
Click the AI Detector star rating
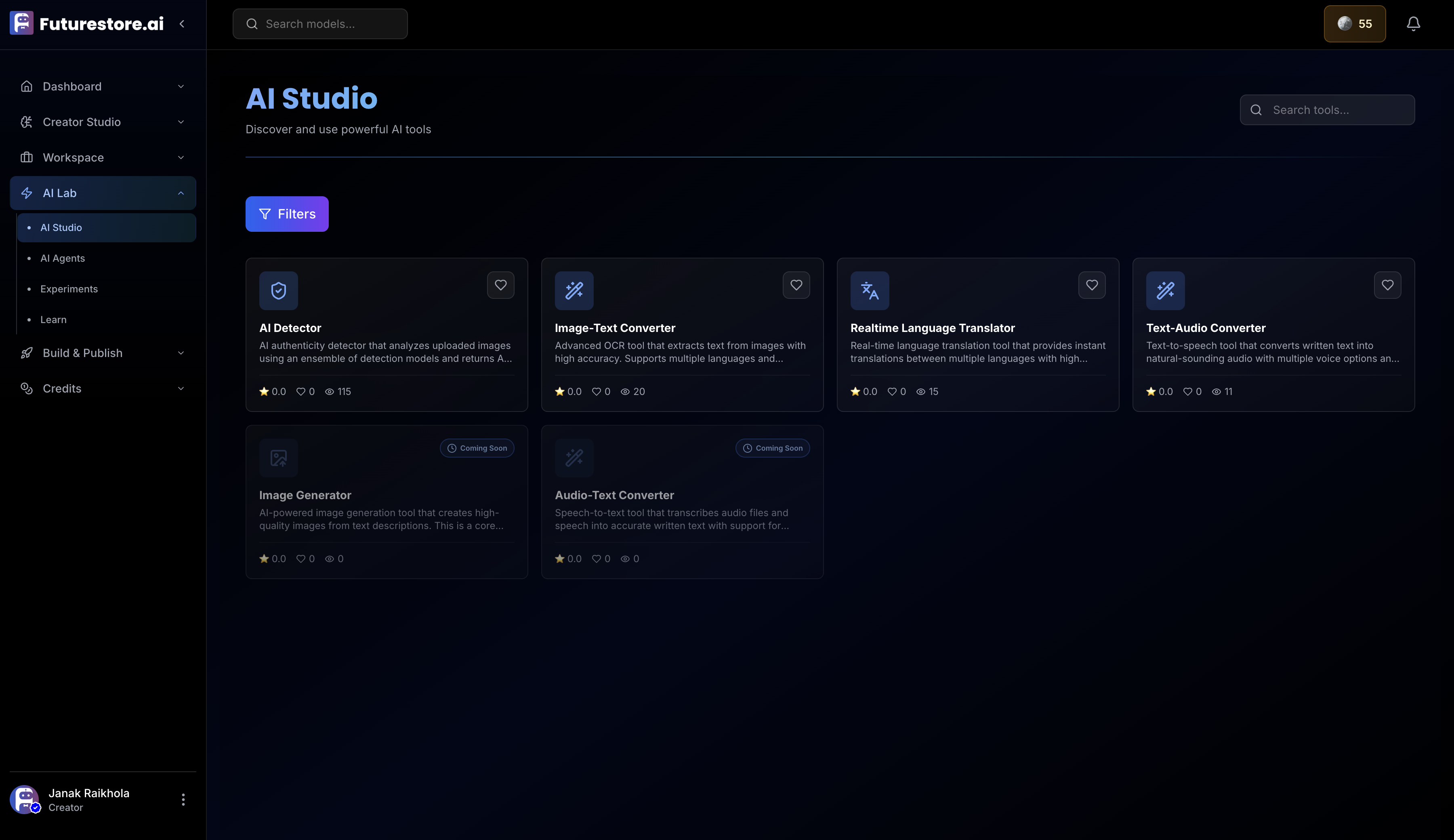[273, 391]
